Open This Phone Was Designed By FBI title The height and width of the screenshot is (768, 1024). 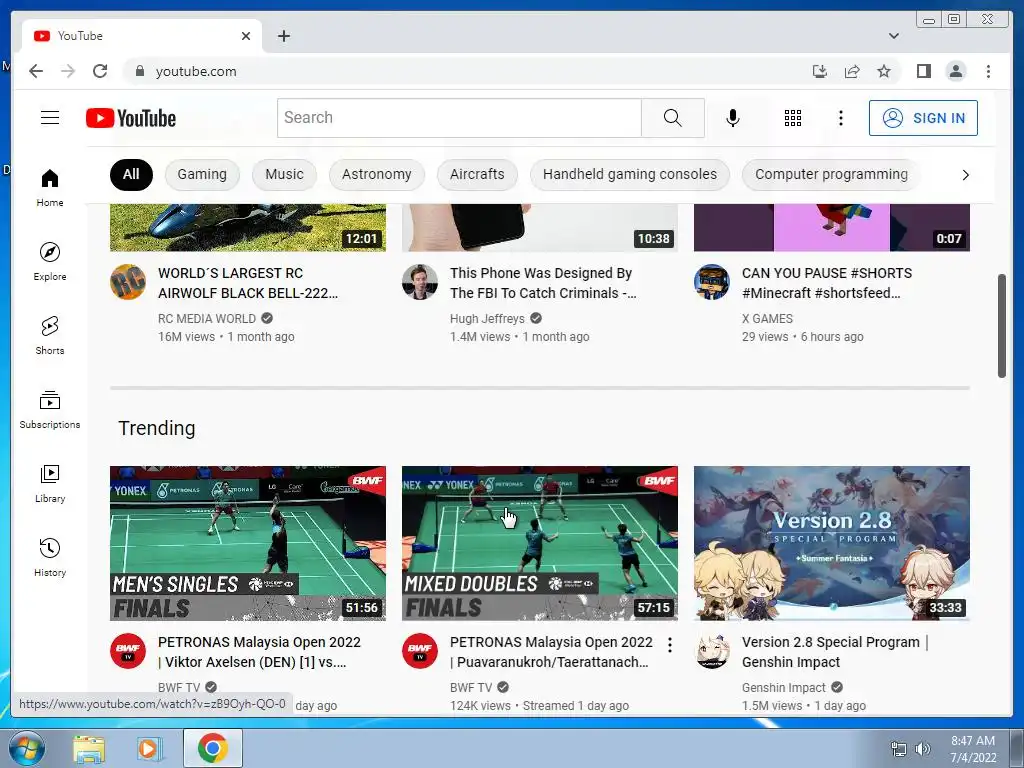coord(543,283)
